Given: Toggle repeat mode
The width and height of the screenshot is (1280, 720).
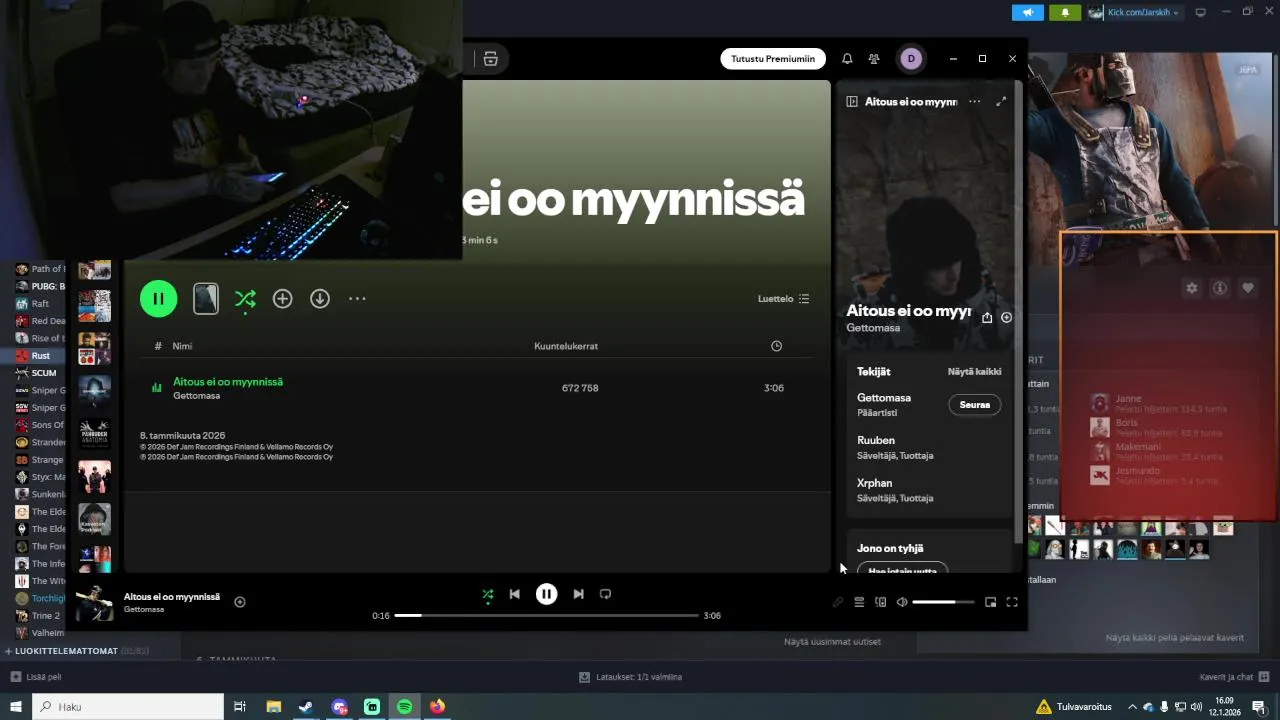Looking at the screenshot, I should pos(605,594).
